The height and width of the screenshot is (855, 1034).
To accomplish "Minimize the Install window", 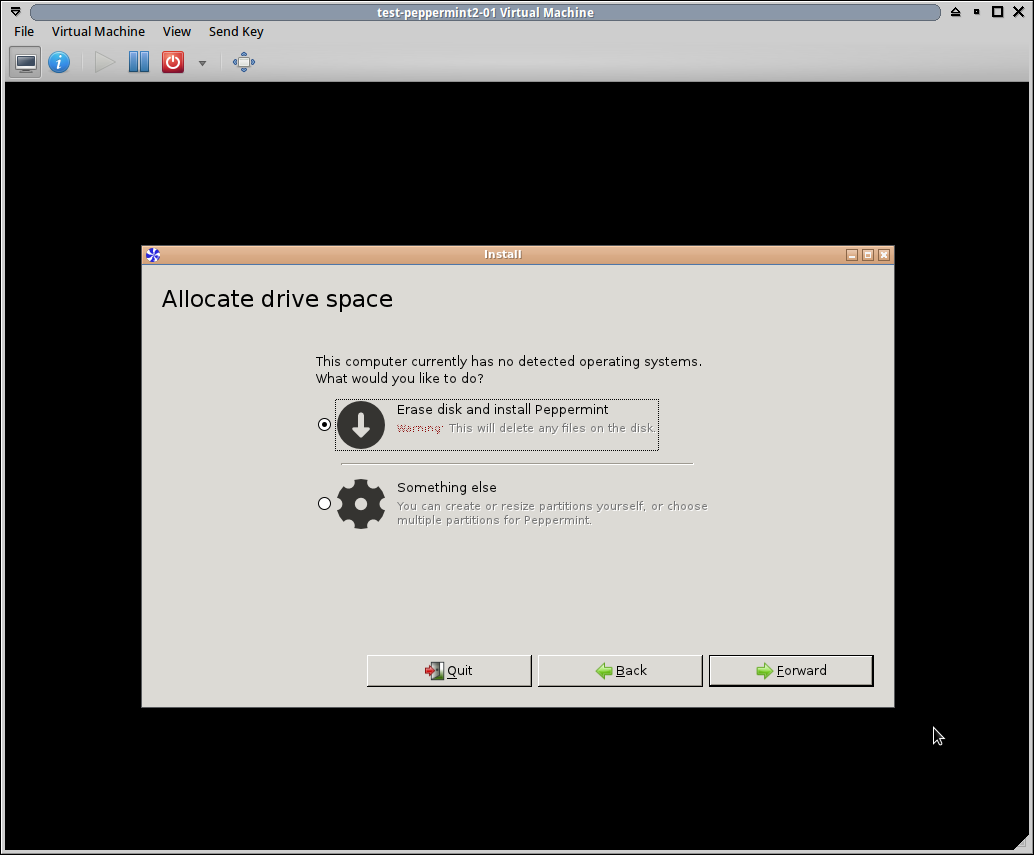I will click(852, 255).
